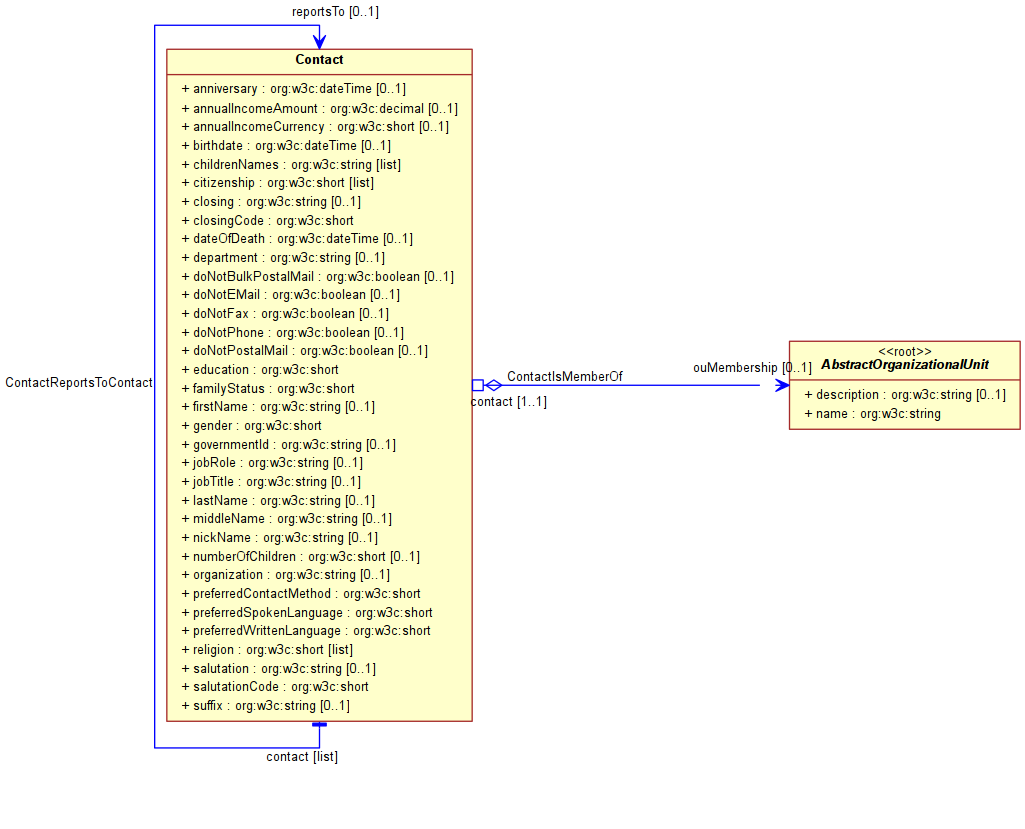The width and height of the screenshot is (1025, 829).
Task: Select the salutationCode attribute
Action: 275,687
